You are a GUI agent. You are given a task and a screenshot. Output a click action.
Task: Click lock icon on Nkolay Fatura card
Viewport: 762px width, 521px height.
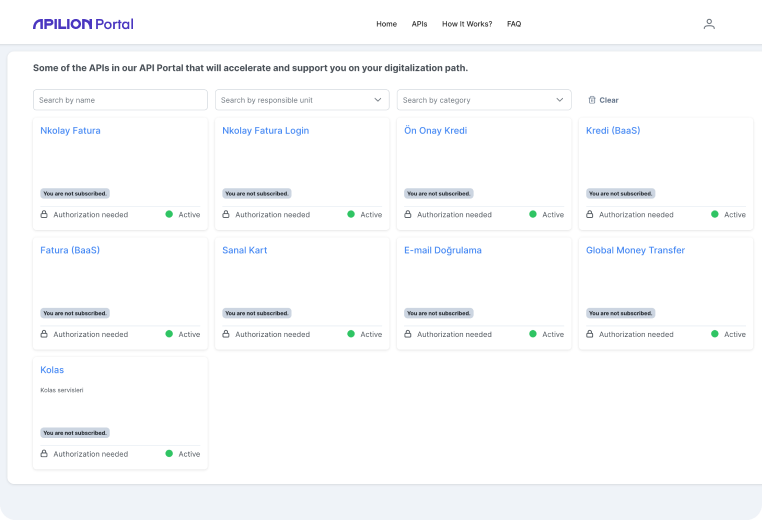coord(44,214)
